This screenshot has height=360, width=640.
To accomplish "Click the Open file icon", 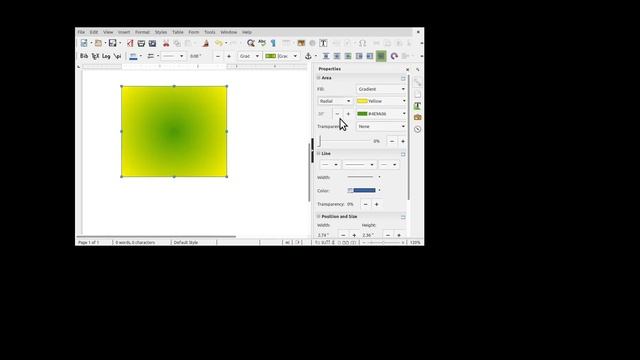I will coord(98,43).
